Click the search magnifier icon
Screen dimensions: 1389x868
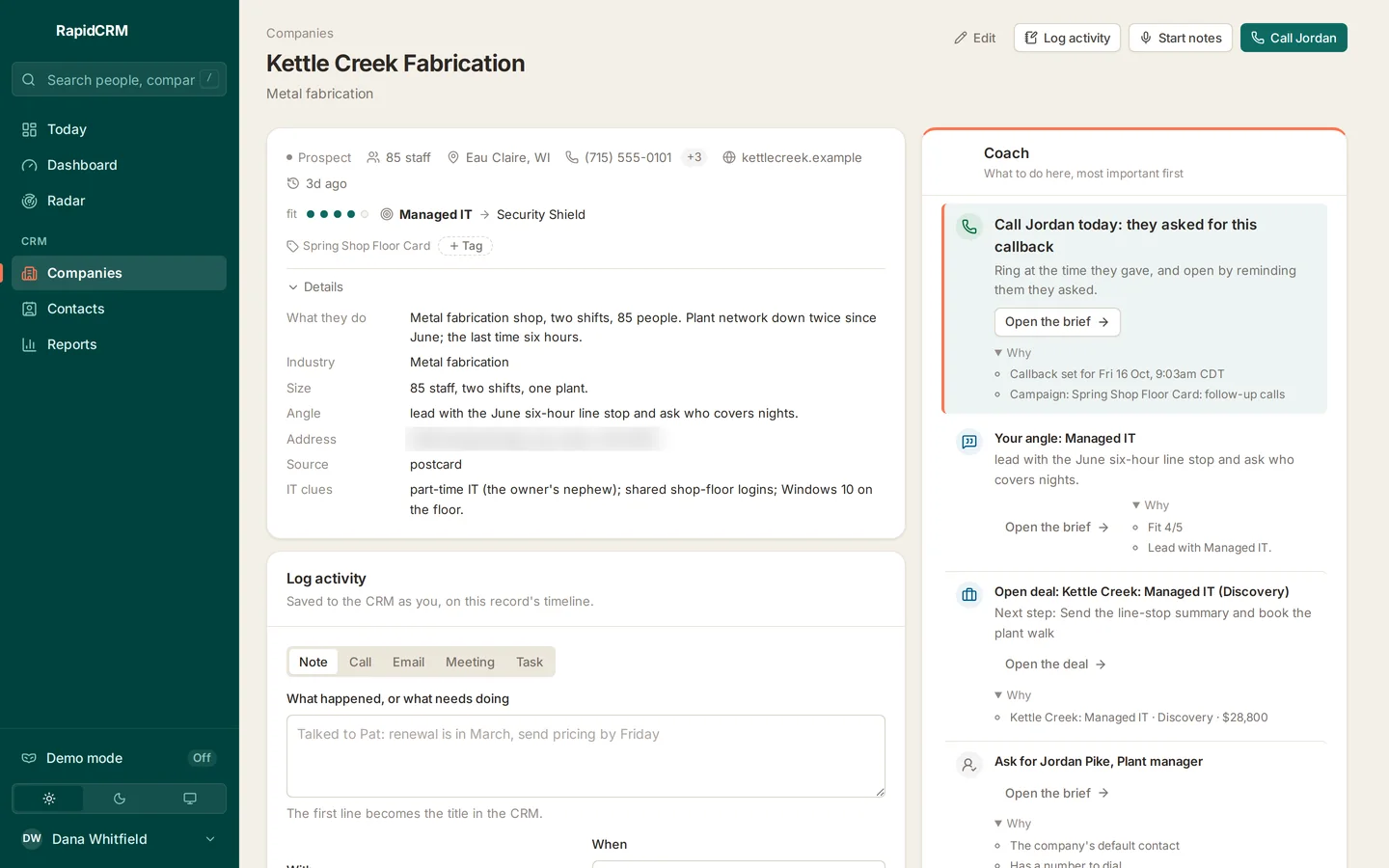29,80
